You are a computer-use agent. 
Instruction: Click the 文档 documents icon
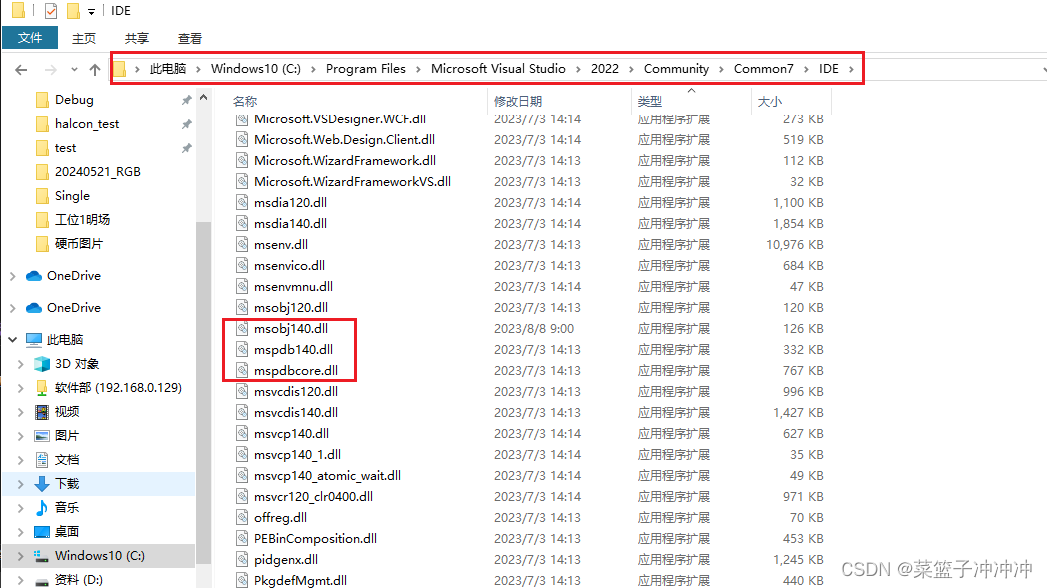click(42, 460)
